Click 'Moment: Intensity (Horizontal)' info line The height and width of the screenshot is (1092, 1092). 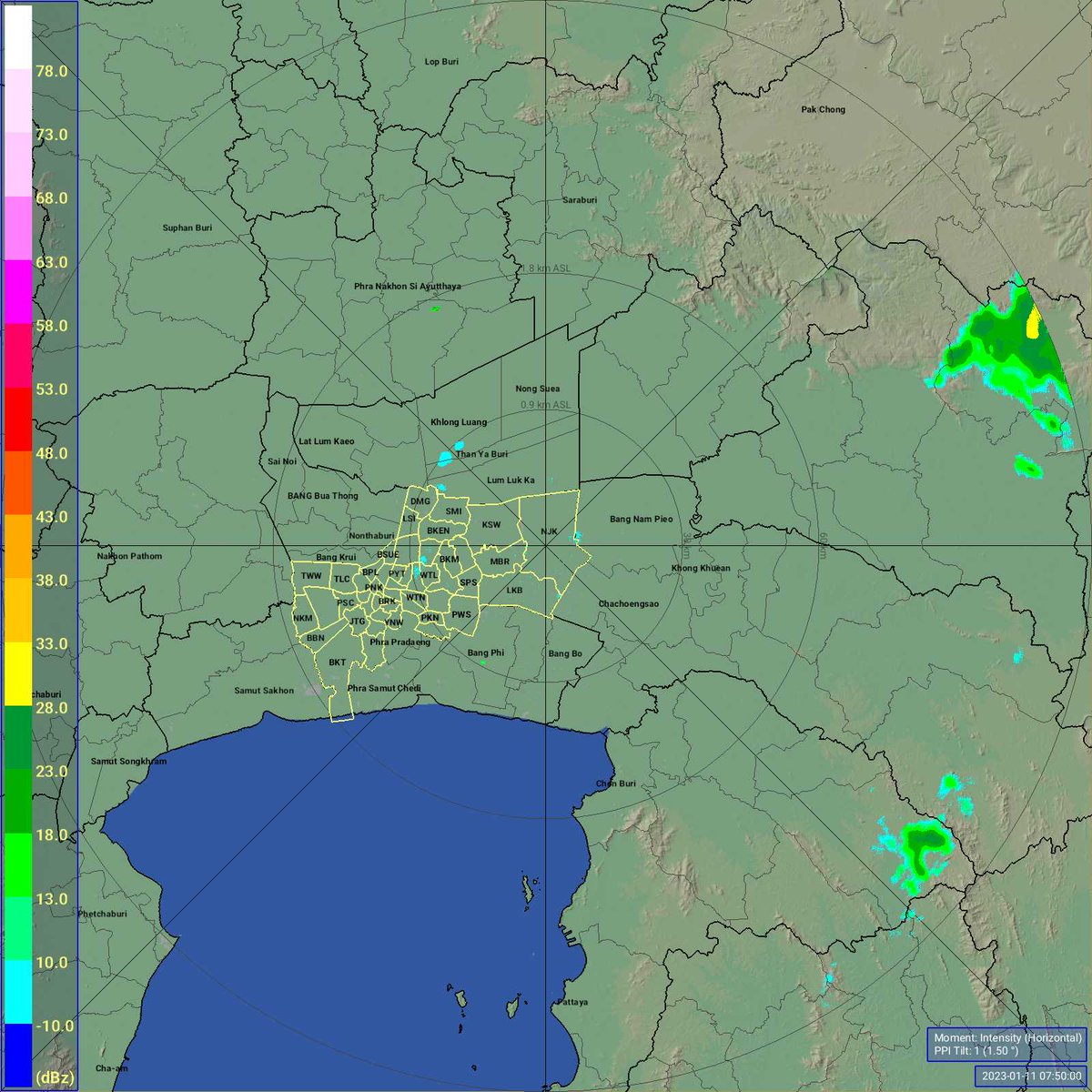1008,1037
